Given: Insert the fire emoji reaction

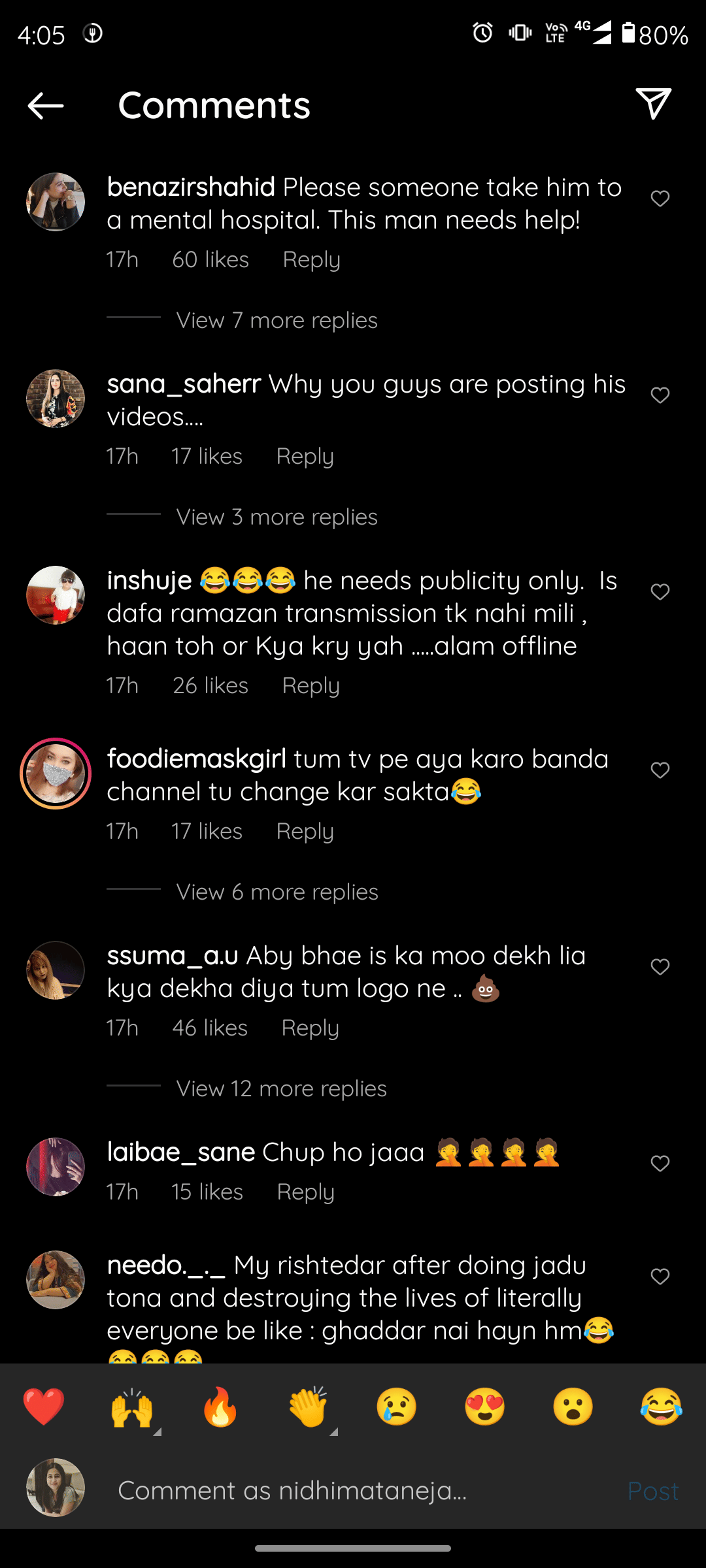Looking at the screenshot, I should pos(220,1407).
